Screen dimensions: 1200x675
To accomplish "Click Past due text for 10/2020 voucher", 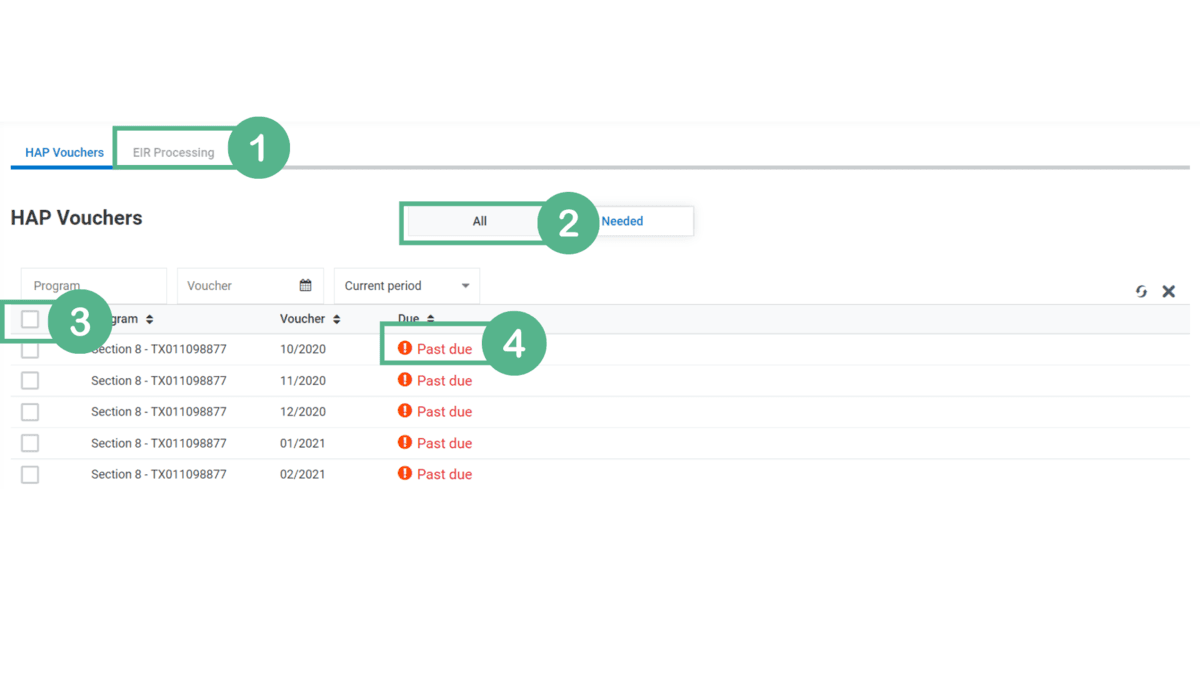I will coord(444,349).
